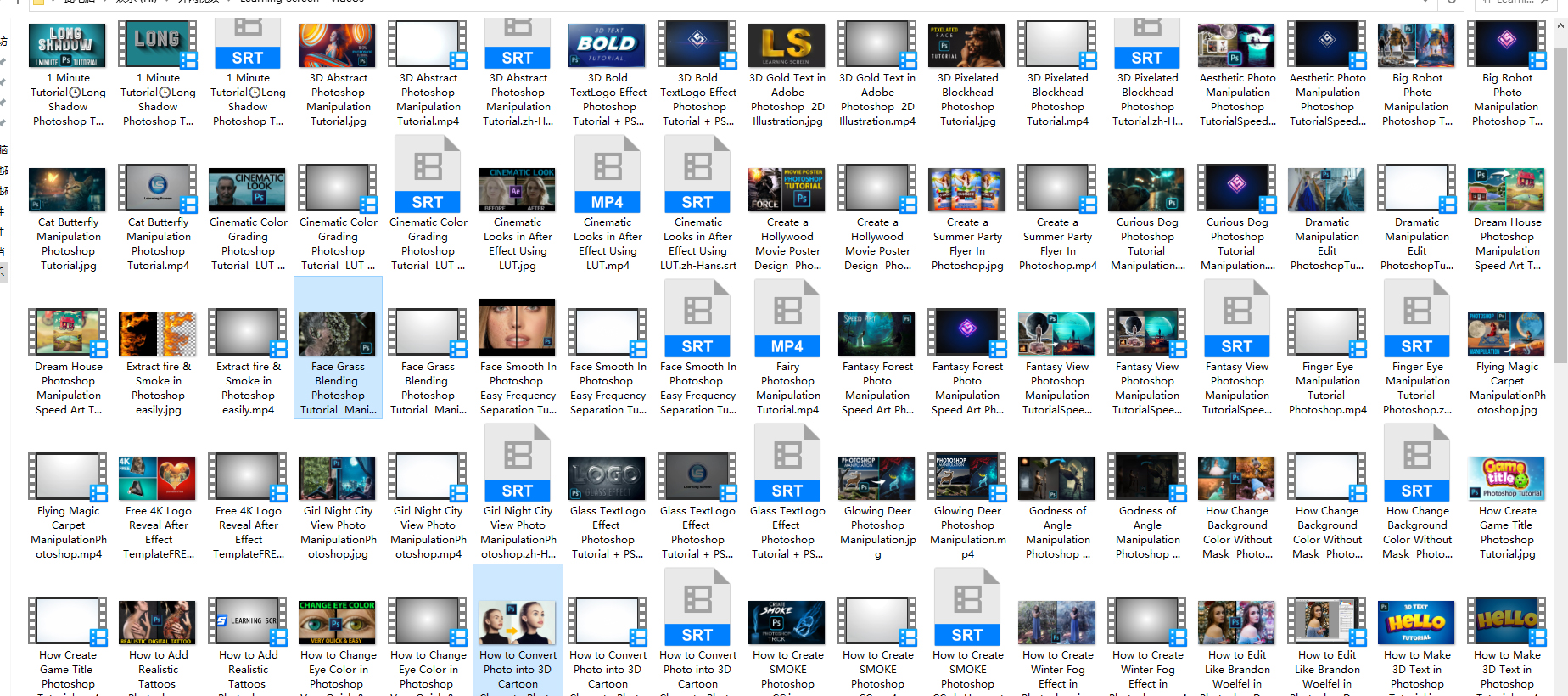Image resolution: width=1568 pixels, height=696 pixels.
Task: Select How to Add Realistic Tattoos video file
Action: [x=248, y=622]
